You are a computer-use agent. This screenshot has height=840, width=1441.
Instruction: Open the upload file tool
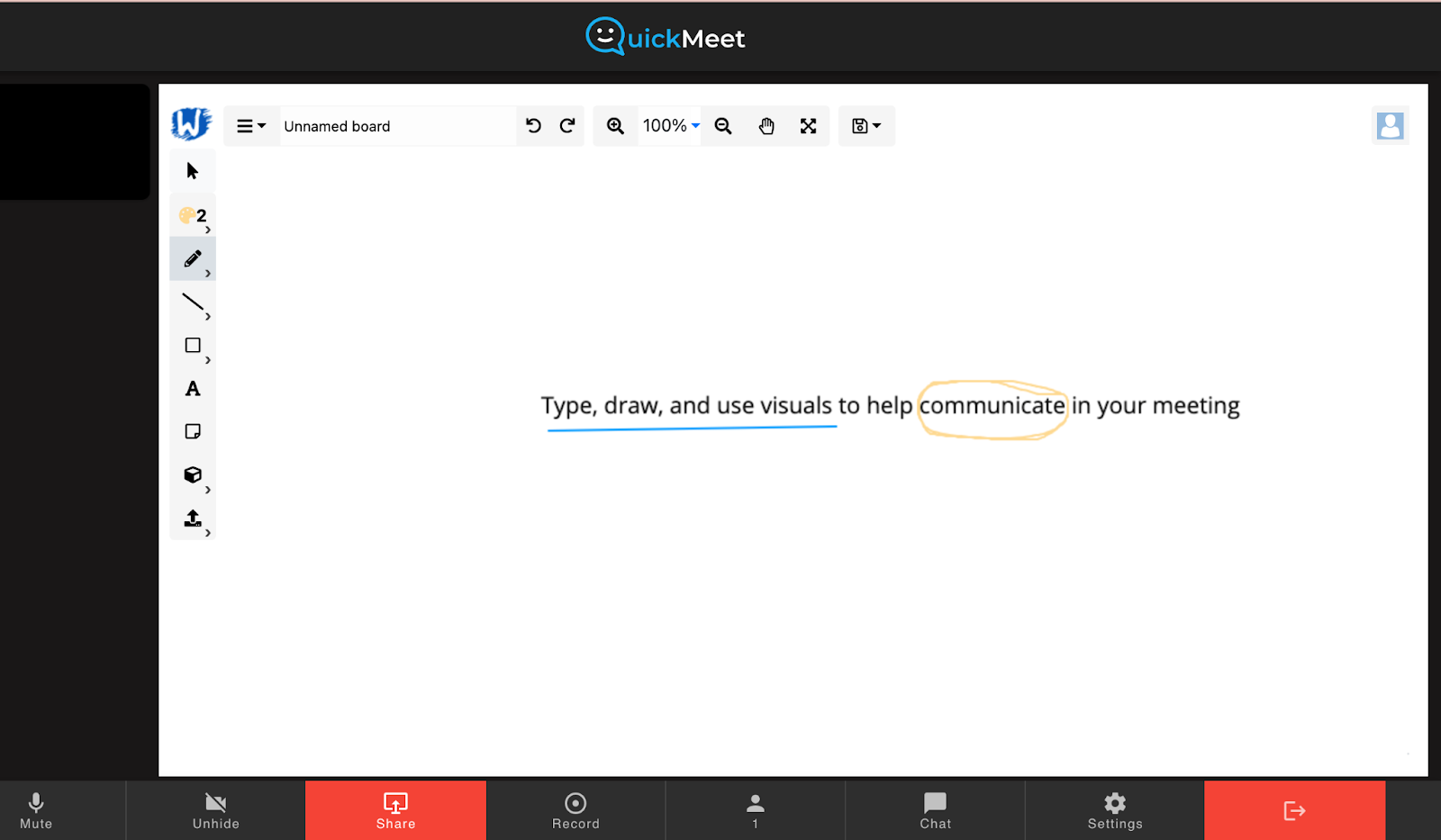tap(192, 519)
